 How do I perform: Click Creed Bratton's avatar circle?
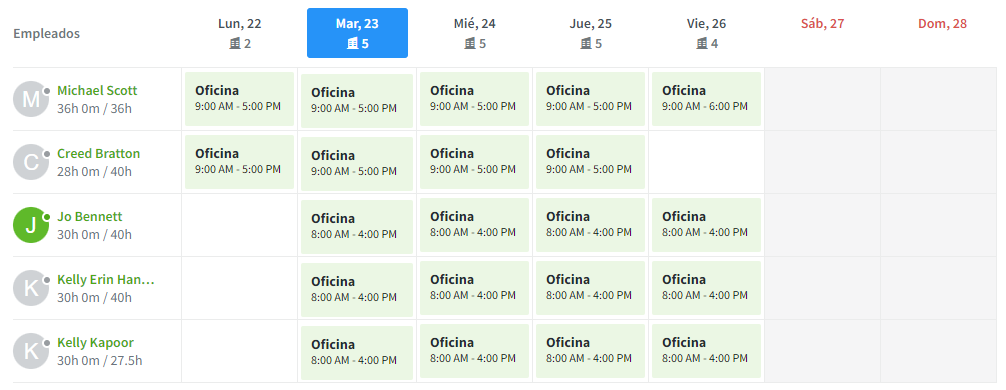(31, 162)
